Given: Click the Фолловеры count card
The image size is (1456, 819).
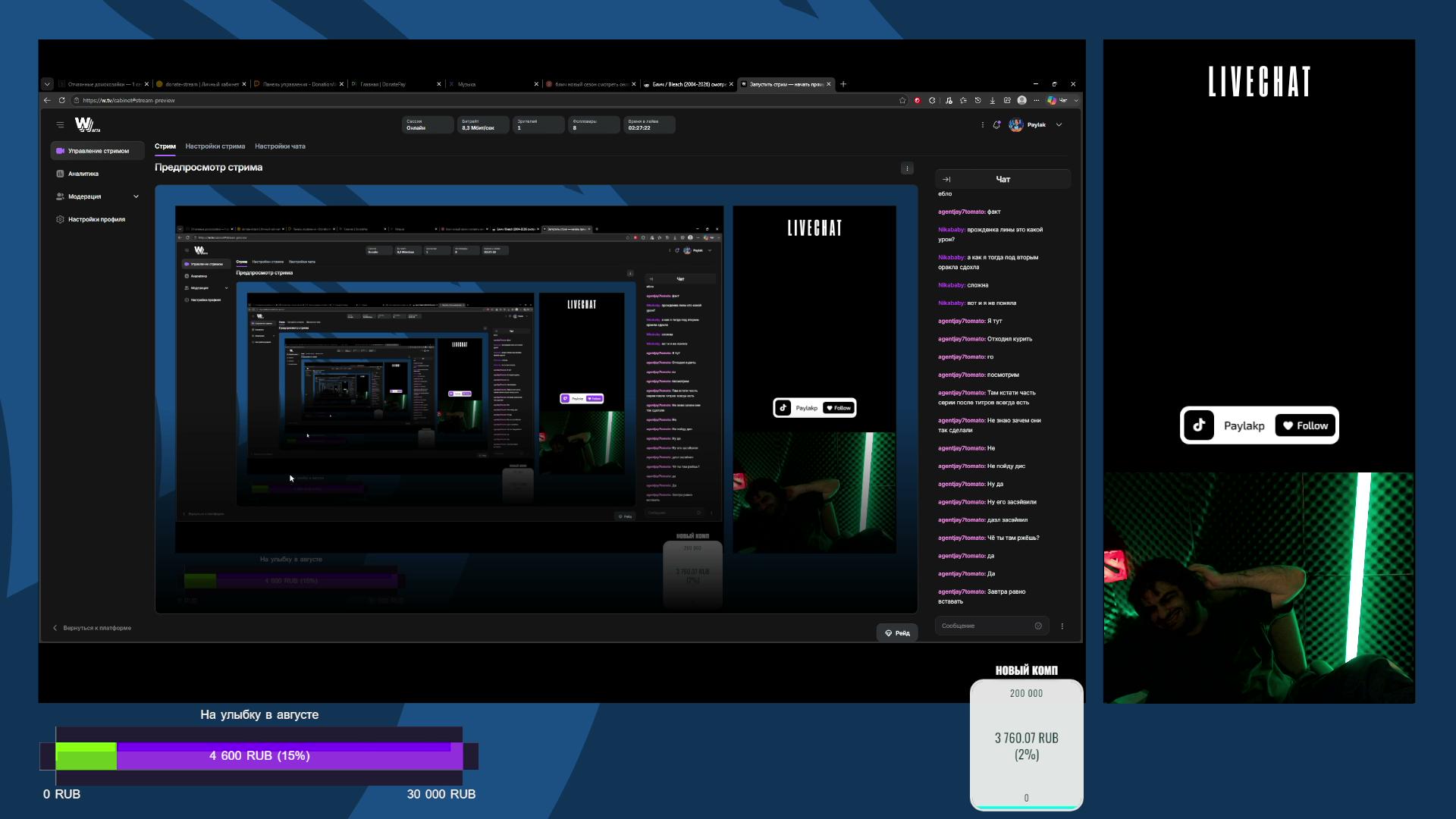Looking at the screenshot, I should [x=595, y=125].
